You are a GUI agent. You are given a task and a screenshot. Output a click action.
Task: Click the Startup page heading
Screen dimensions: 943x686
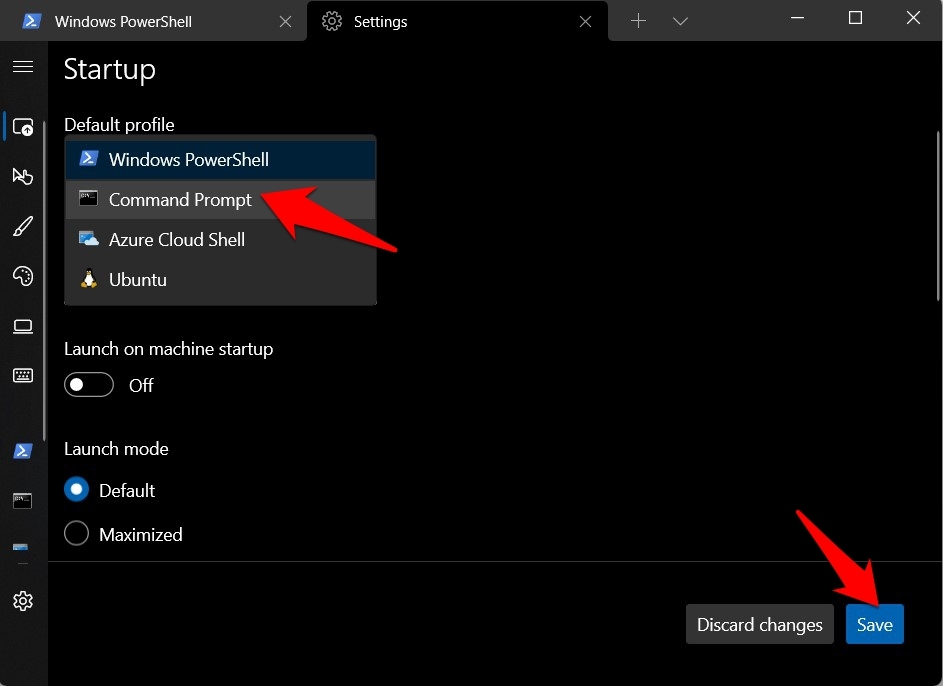click(109, 70)
